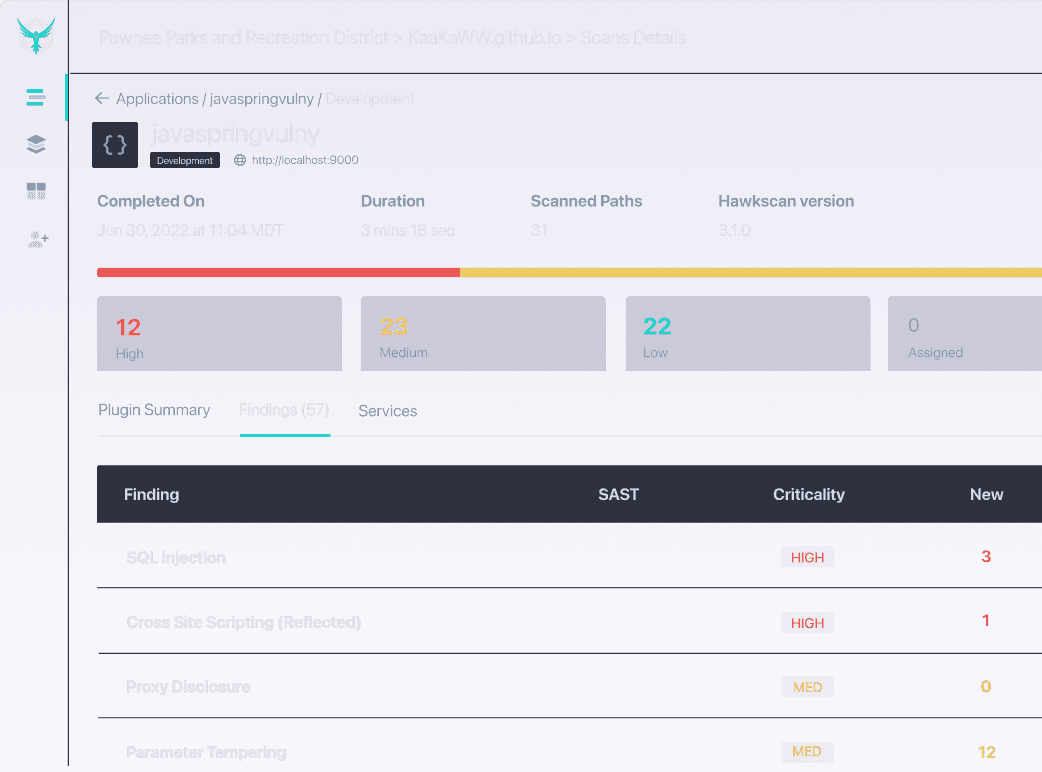
Task: Click the StackHawk hawk logo
Action: click(36, 37)
